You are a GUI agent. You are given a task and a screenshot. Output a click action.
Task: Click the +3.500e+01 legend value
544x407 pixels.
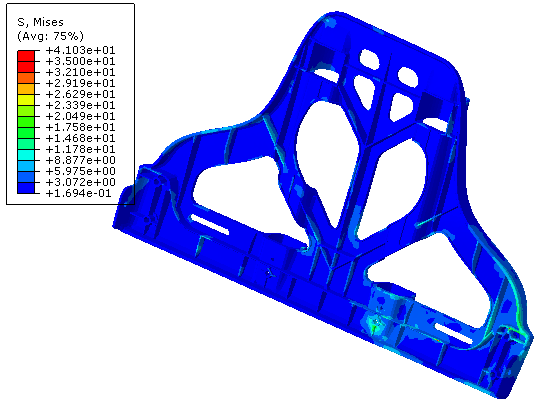[80, 61]
